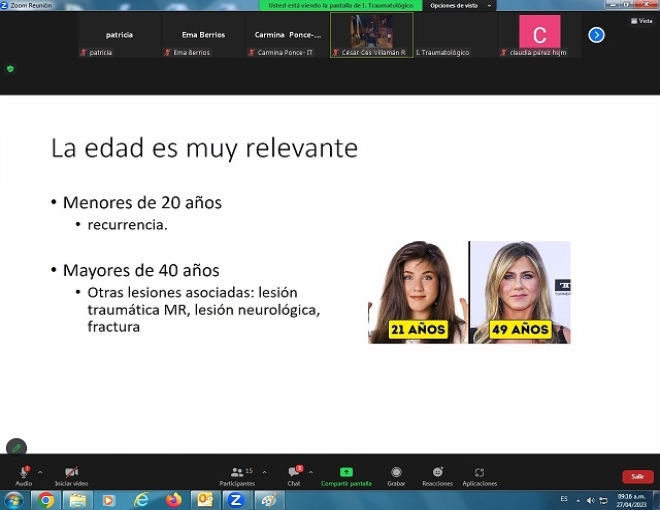Image resolution: width=660 pixels, height=510 pixels.
Task: Open the volume speaker tray icon
Action: (591, 500)
